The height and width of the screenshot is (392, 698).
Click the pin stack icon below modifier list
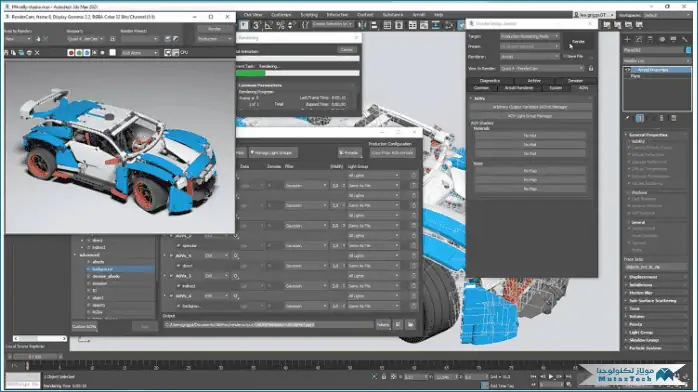pos(627,118)
